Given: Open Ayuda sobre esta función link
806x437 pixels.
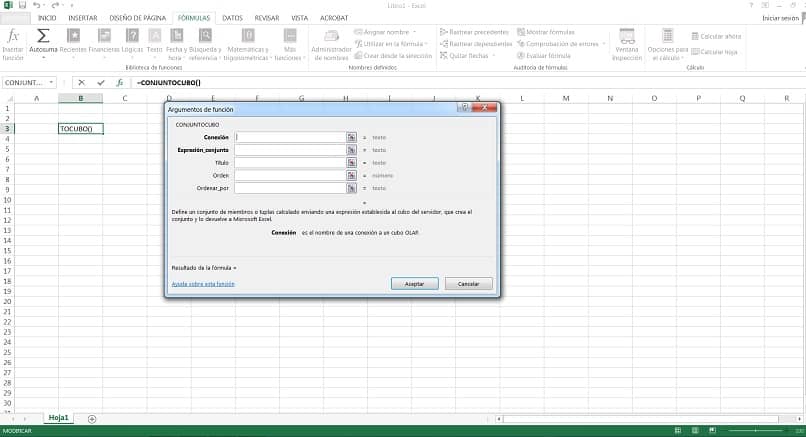Looking at the screenshot, I should tap(203, 284).
